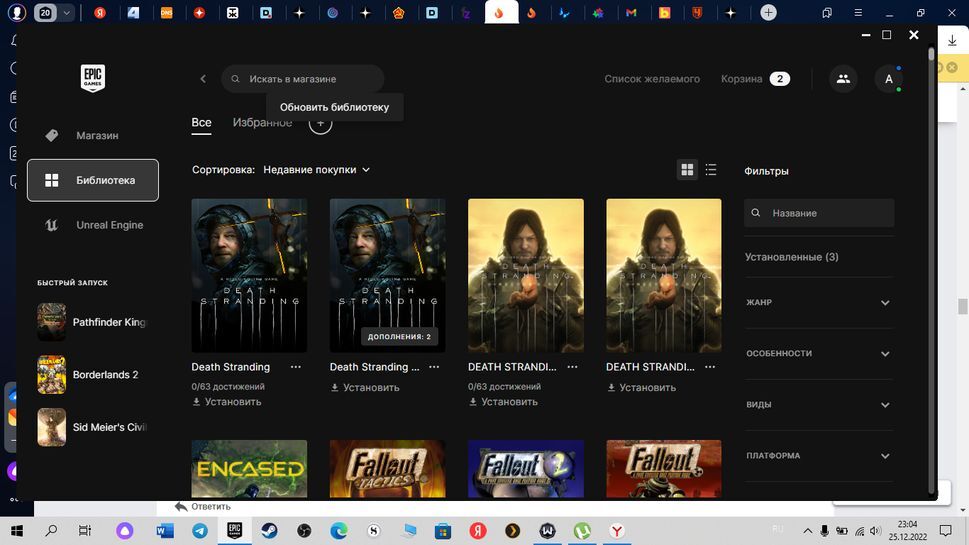This screenshot has width=969, height=545.
Task: Open the three-dot menu for Death Stranding
Action: 295,367
